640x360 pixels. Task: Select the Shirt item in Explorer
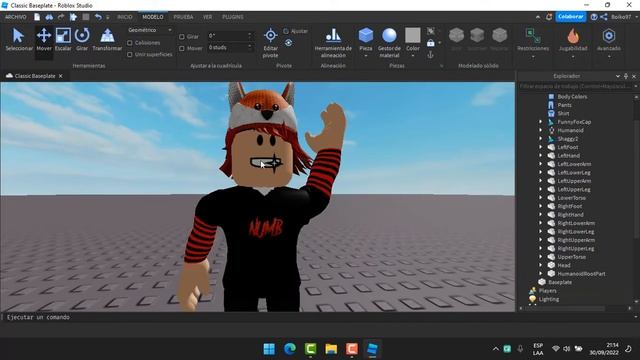[x=563, y=113]
